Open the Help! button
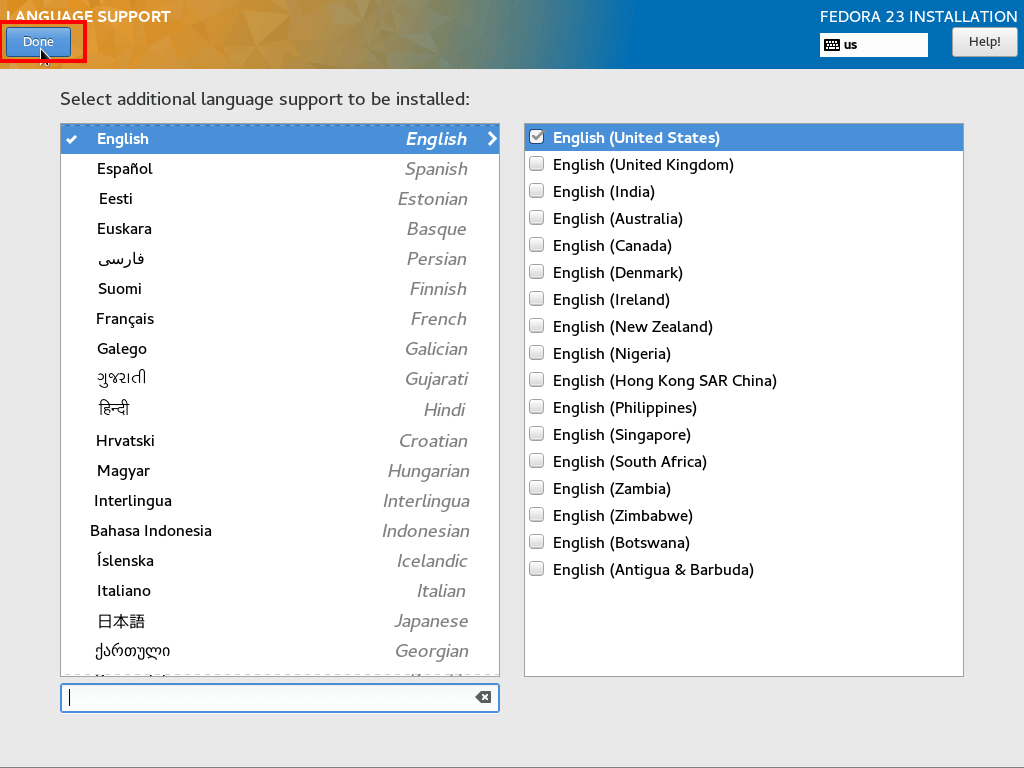Viewport: 1024px width, 768px height. pyautogui.click(x=984, y=42)
